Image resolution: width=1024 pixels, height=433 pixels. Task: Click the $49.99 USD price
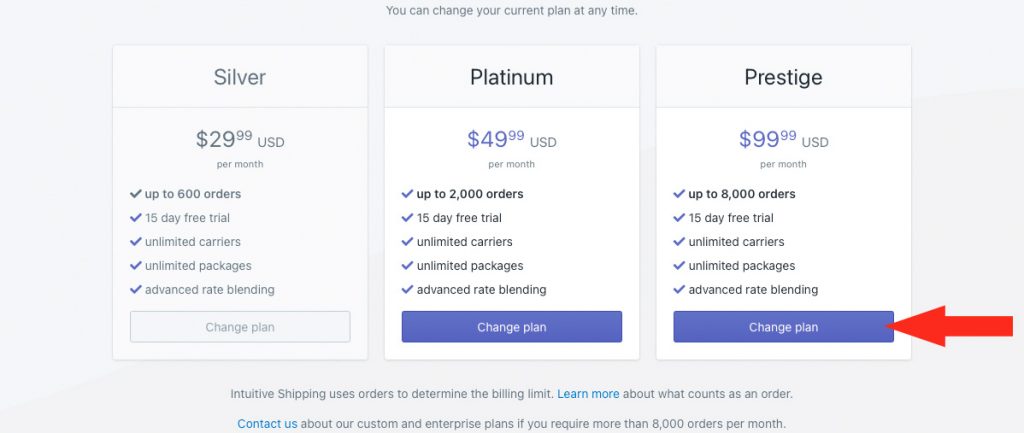pyautogui.click(x=511, y=139)
